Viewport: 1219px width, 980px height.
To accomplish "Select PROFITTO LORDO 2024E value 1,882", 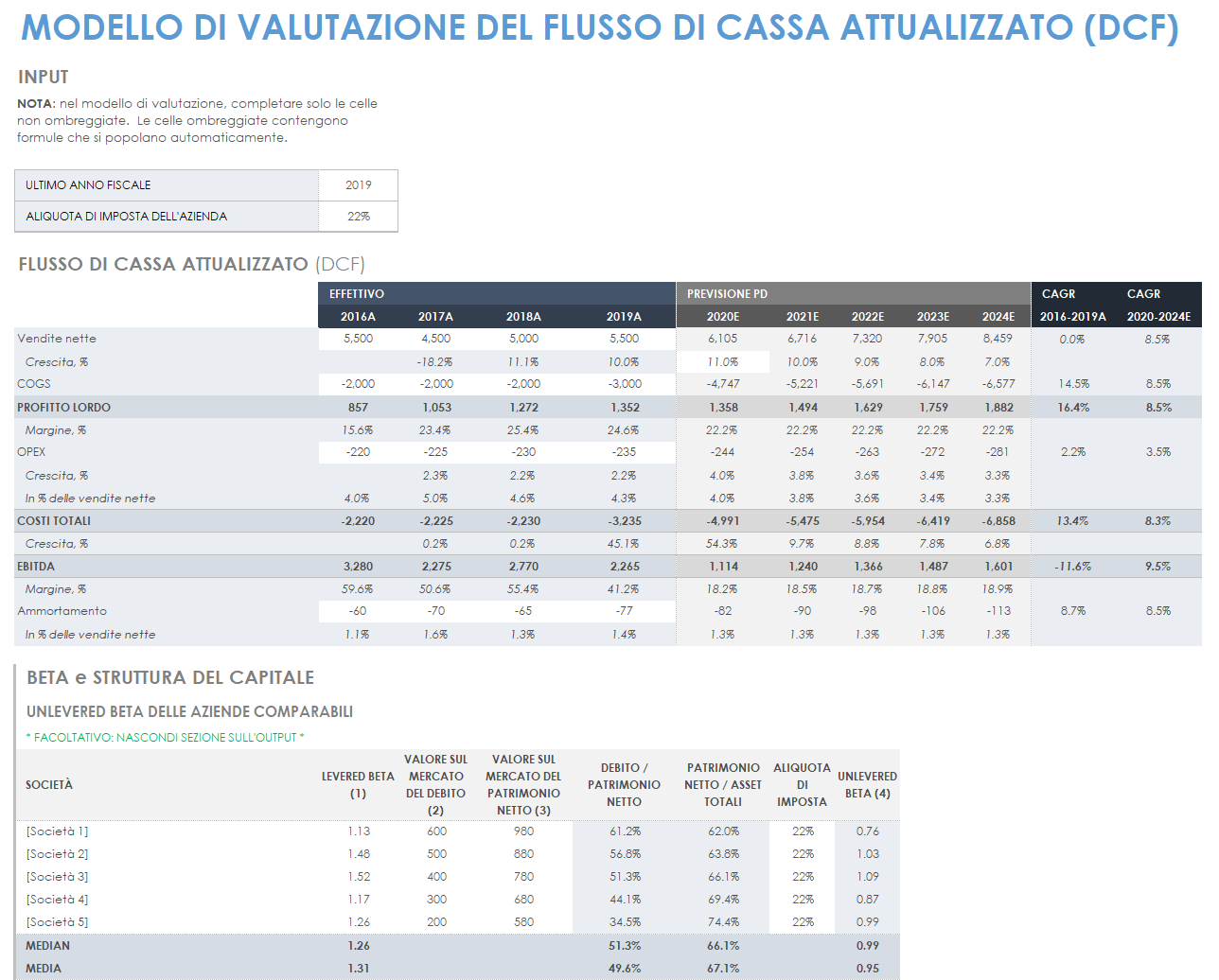I will point(998,408).
